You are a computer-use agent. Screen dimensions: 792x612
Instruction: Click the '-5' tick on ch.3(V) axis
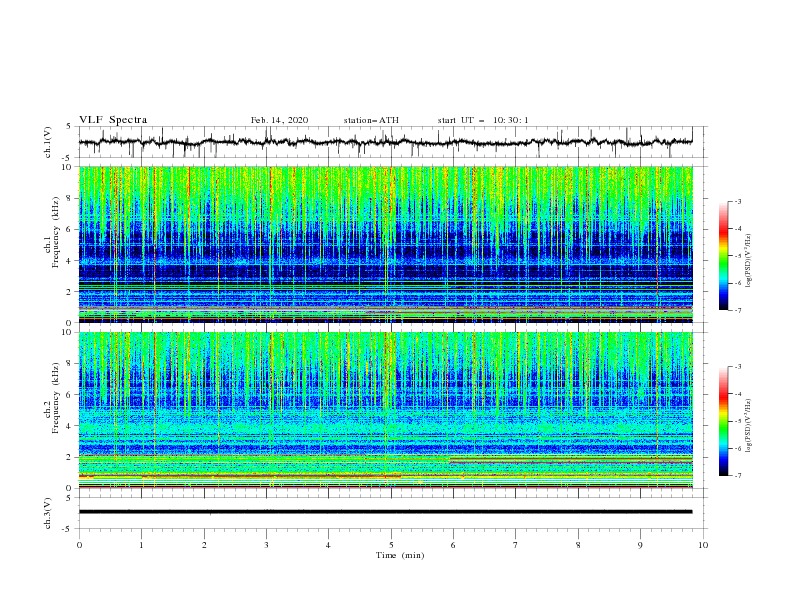[68, 530]
